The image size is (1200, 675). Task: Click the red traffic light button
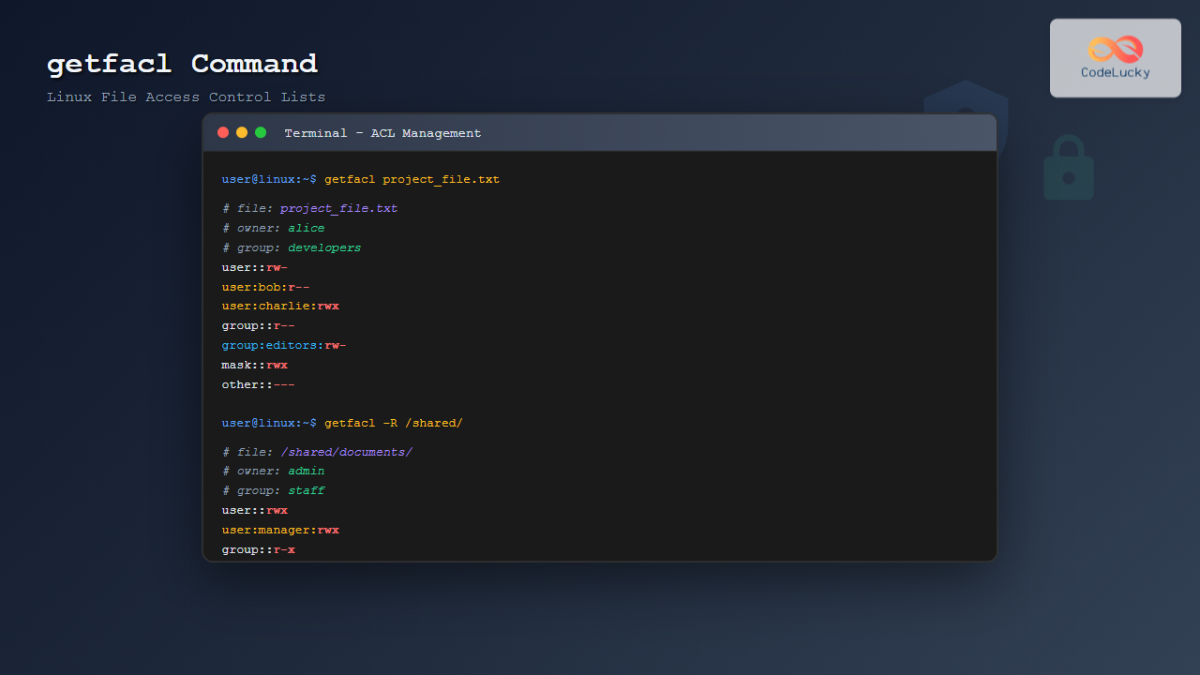[222, 131]
